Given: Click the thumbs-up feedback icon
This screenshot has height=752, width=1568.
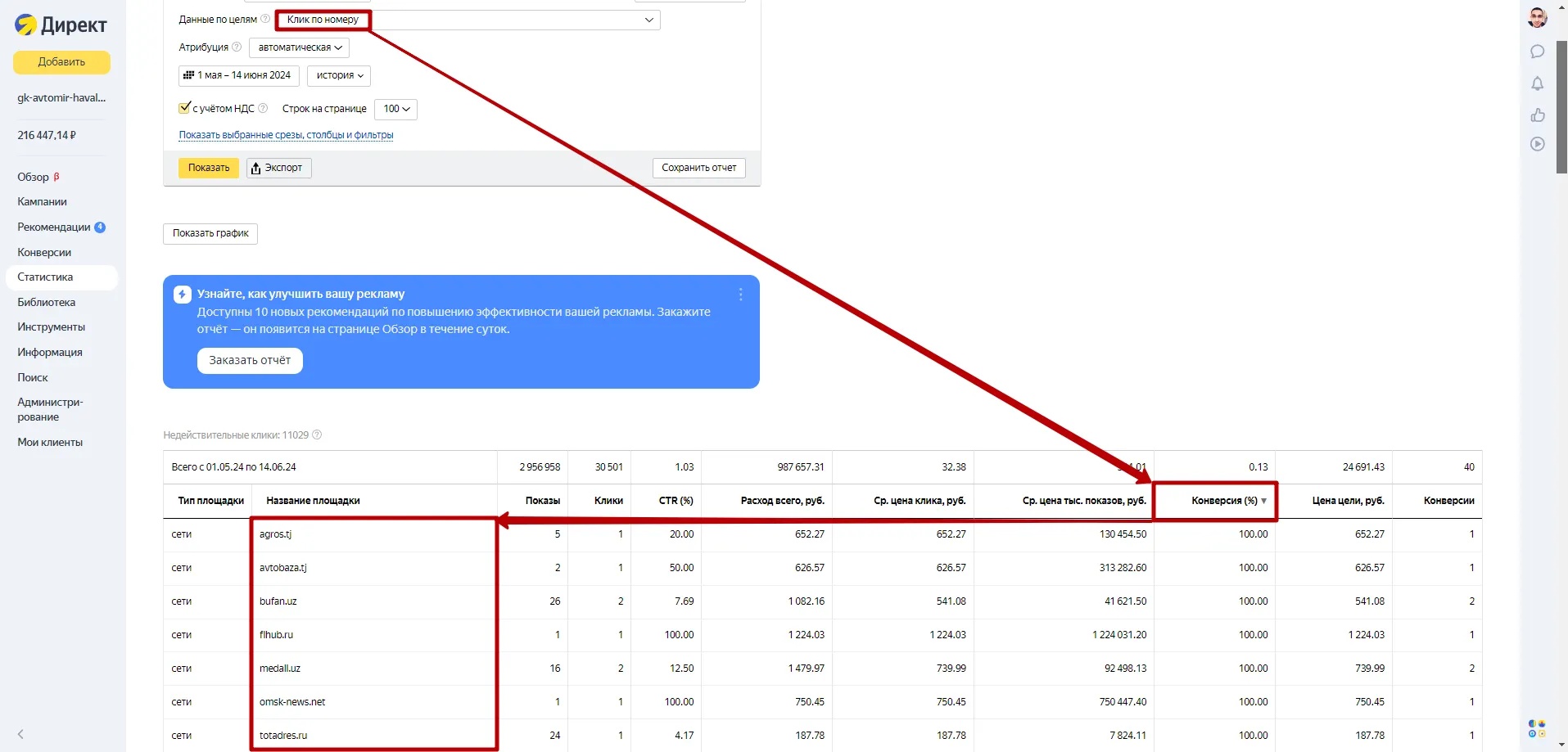Looking at the screenshot, I should 1537,115.
